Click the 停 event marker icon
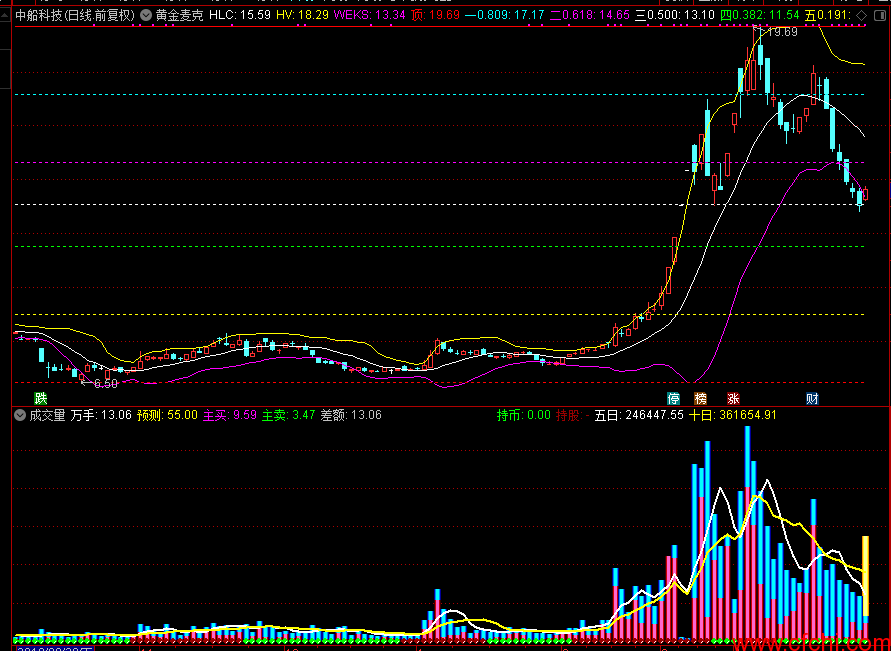 point(673,398)
